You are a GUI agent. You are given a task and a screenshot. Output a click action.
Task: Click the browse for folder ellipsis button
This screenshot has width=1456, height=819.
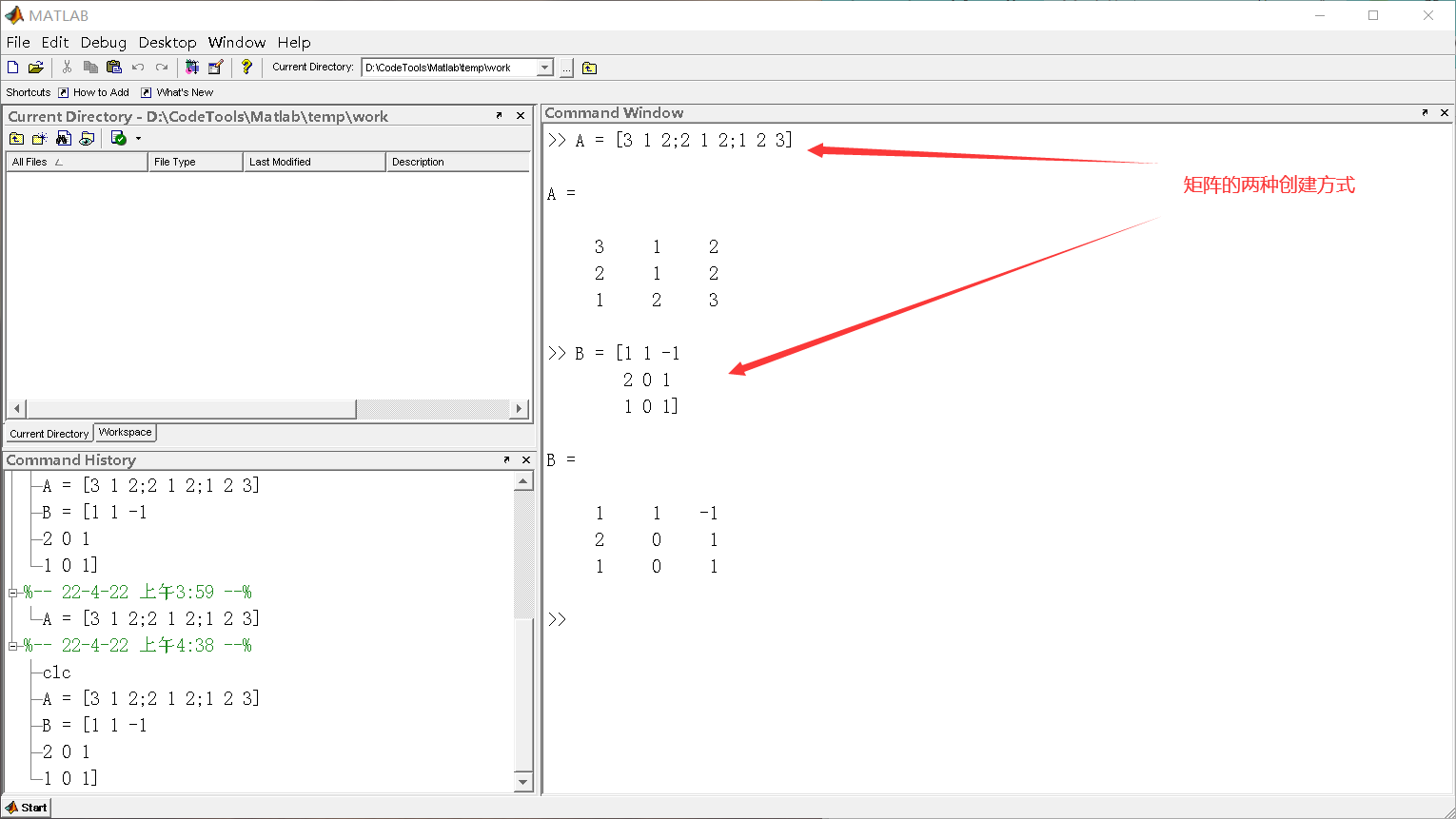567,68
